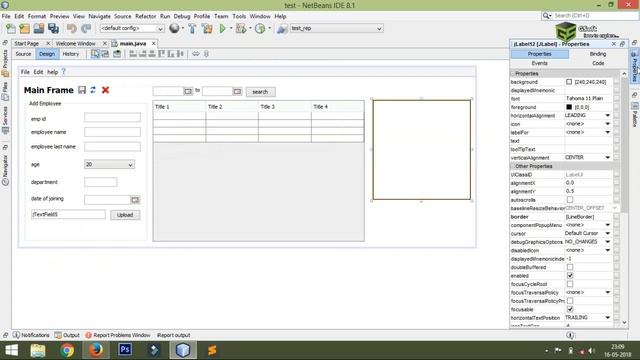Open the Binding properties button
Screen dimensions: 640x360
click(x=598, y=54)
